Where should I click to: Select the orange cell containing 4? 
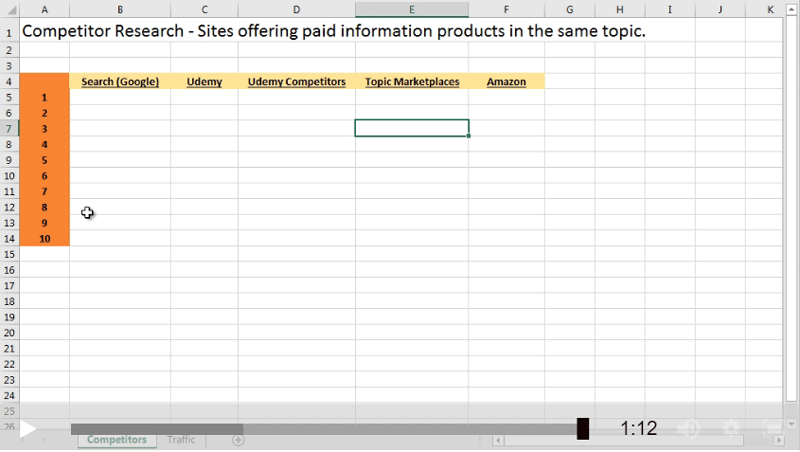coord(44,144)
